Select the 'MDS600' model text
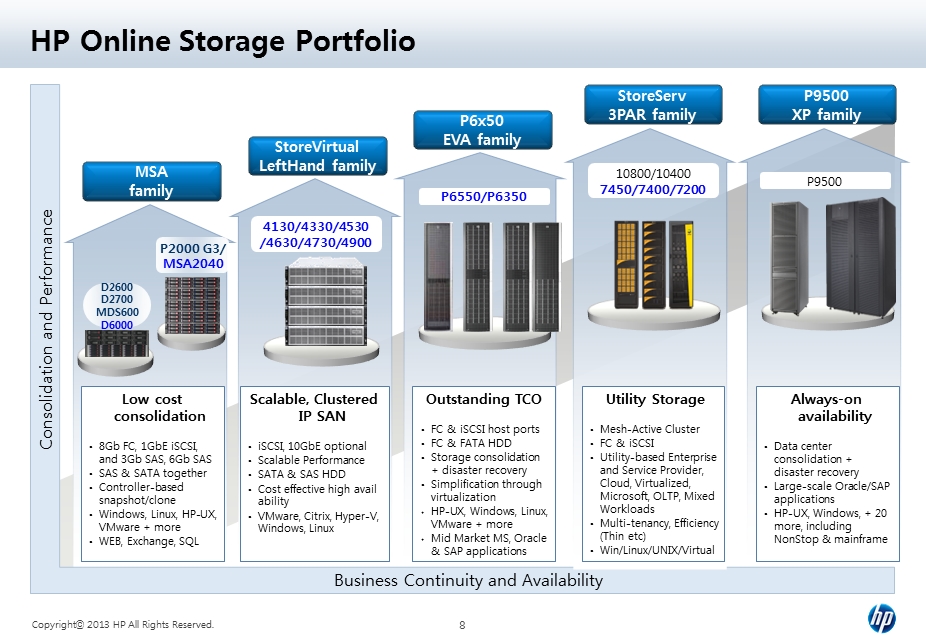This screenshot has height=638, width=926. [x=118, y=312]
